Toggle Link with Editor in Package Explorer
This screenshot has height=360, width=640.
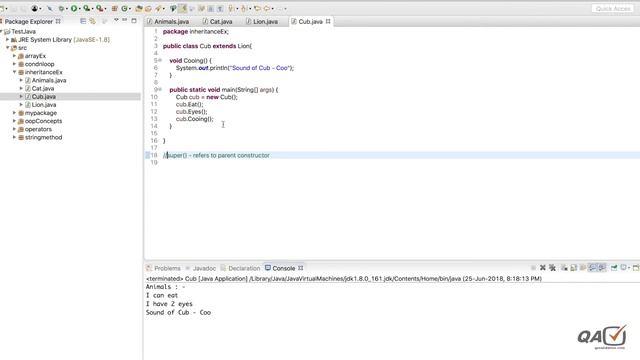coord(93,21)
